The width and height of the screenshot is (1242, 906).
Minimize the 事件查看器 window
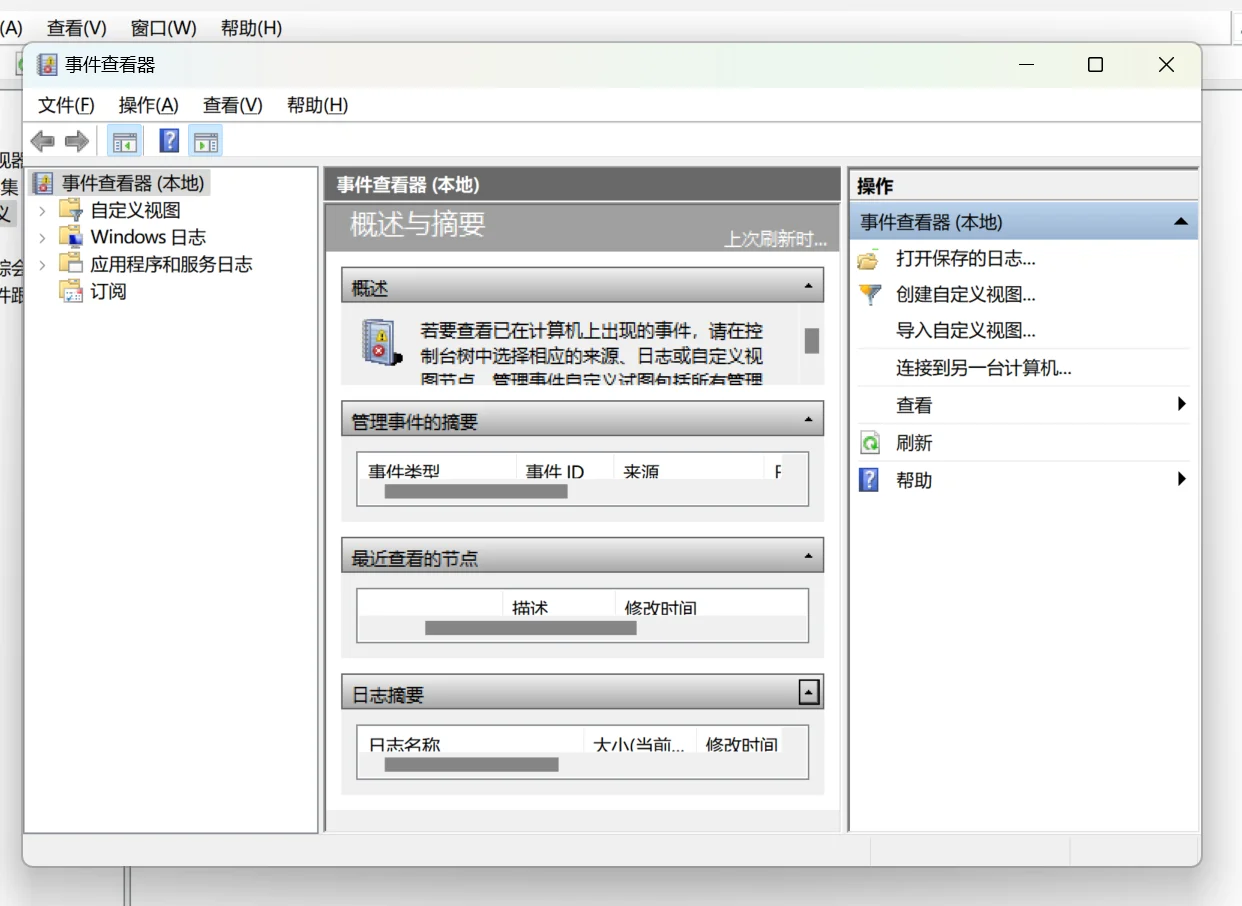[1026, 65]
